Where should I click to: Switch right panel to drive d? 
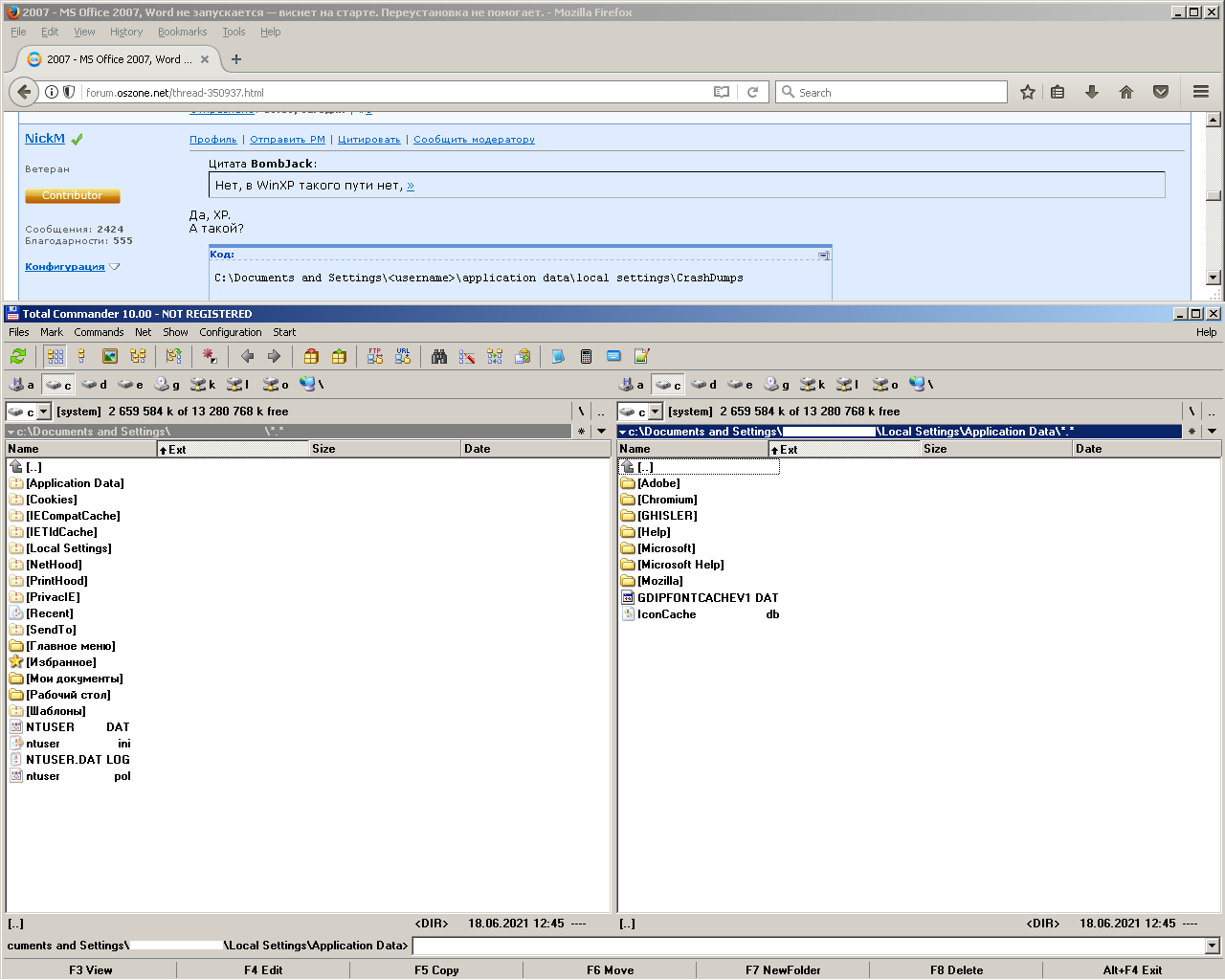pyautogui.click(x=704, y=385)
